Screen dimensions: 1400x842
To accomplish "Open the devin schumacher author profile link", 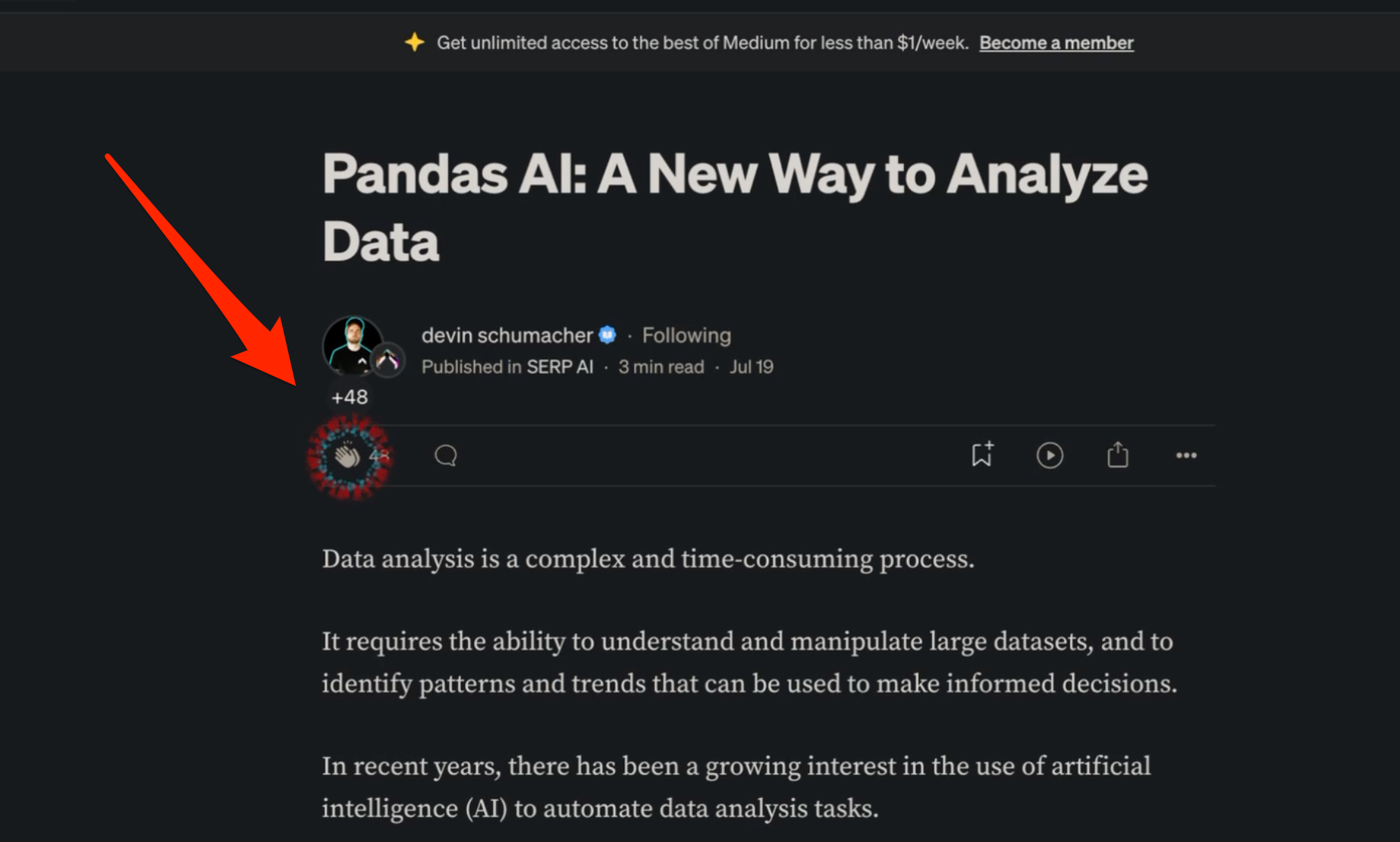I will coord(507,335).
